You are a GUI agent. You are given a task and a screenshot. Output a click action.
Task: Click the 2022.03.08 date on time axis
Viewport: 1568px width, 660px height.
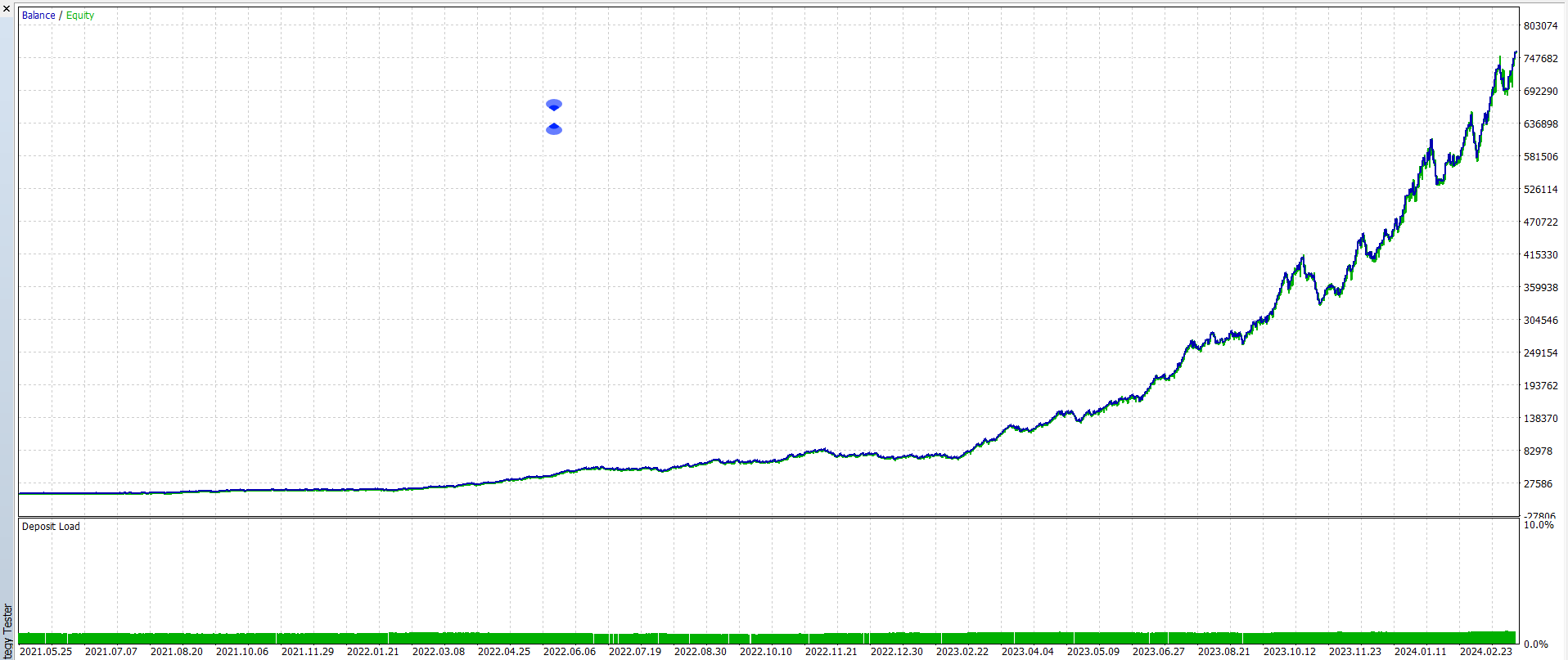click(439, 652)
